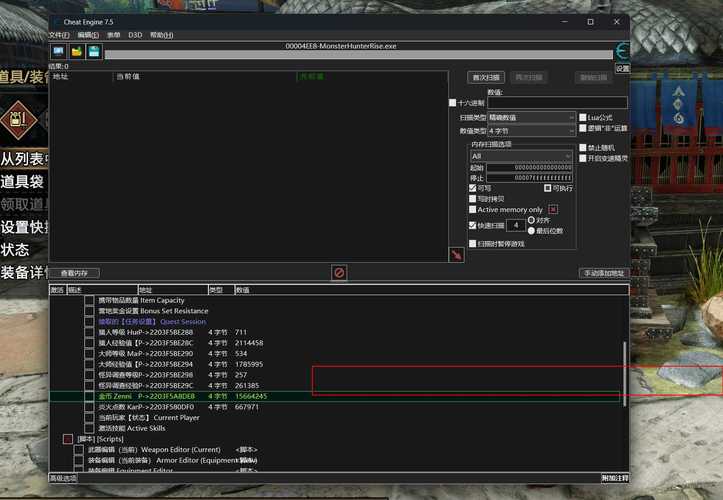Activate checkbox of Bonus Set Resistance entry
The width and height of the screenshot is (723, 500).
point(89,311)
